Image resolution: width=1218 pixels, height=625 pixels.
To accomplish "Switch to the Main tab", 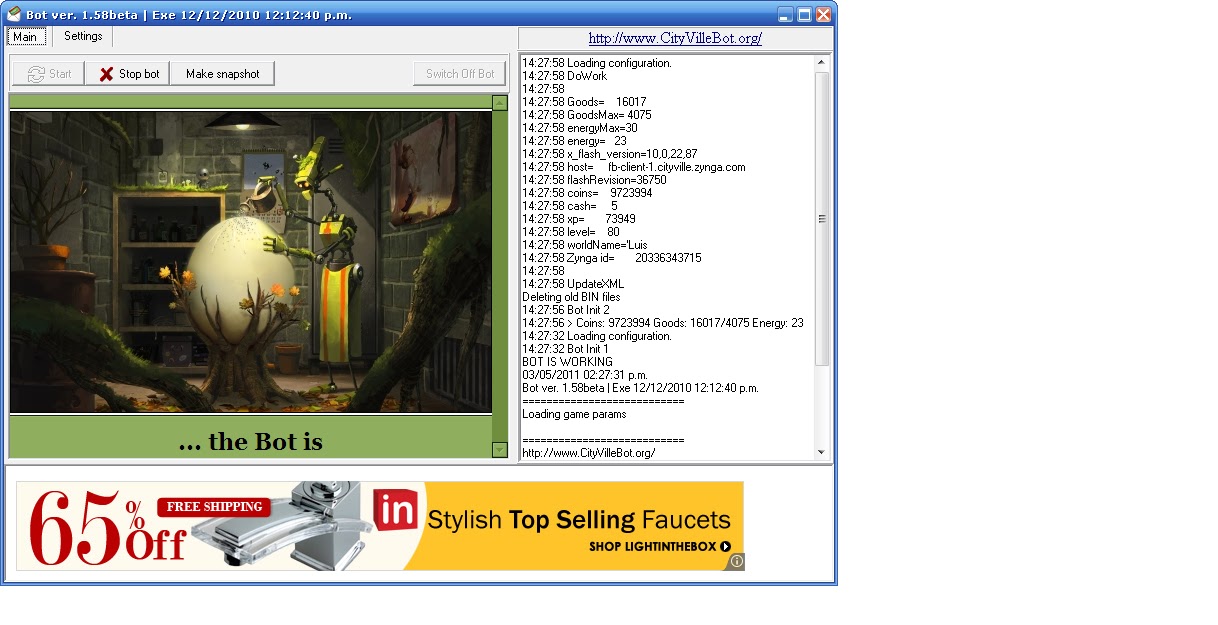I will [26, 37].
